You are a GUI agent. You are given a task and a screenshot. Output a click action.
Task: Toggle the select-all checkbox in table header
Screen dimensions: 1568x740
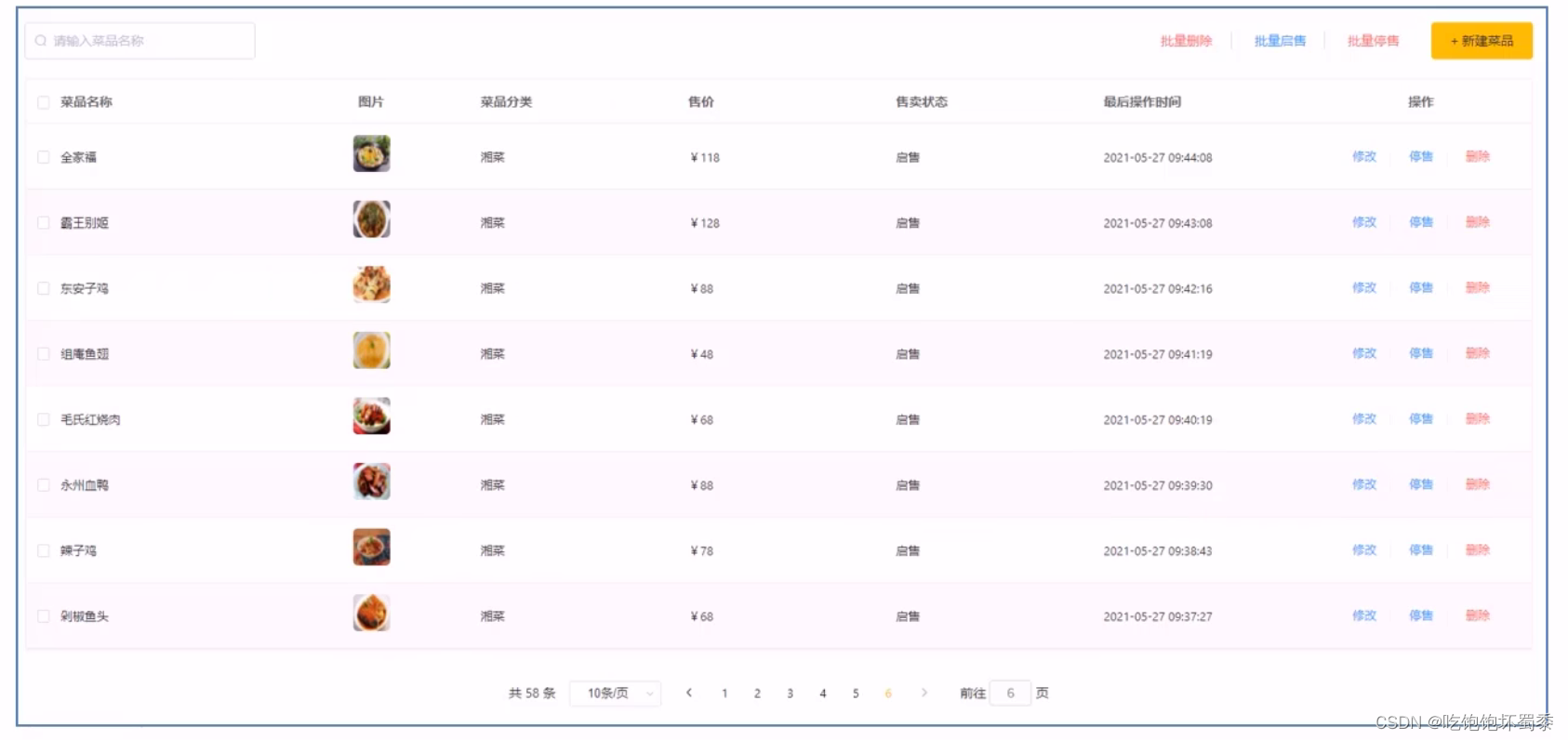tap(44, 102)
